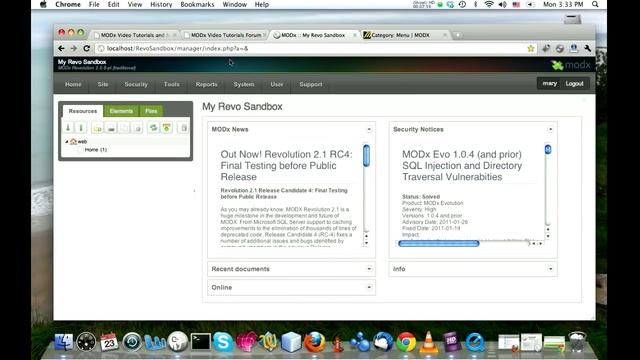Click the sidebar collapse handle beside the tree
Image resolution: width=640 pixels, height=360 pixels.
coord(194,191)
